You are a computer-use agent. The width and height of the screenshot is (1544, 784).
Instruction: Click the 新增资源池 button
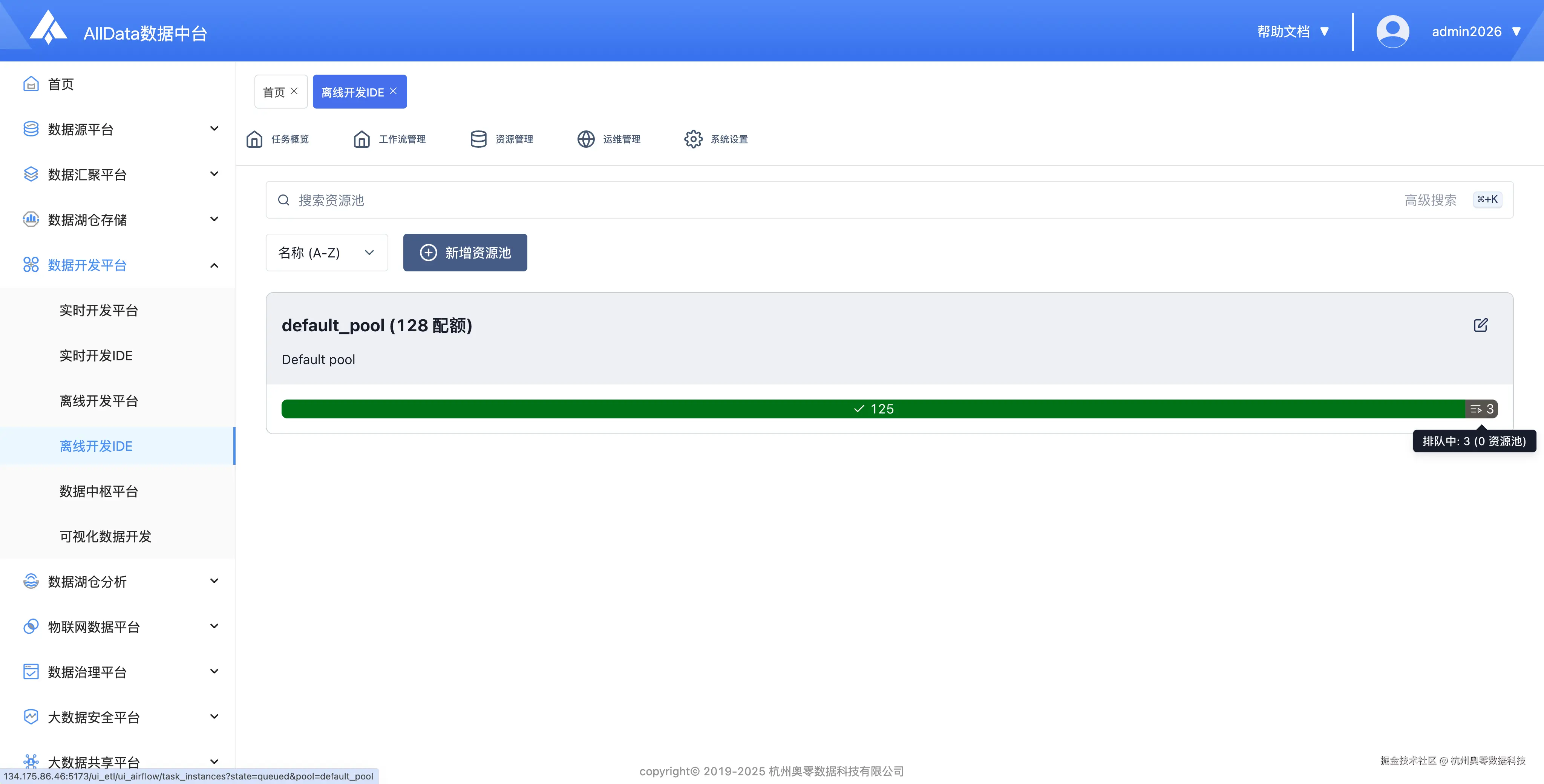(464, 252)
